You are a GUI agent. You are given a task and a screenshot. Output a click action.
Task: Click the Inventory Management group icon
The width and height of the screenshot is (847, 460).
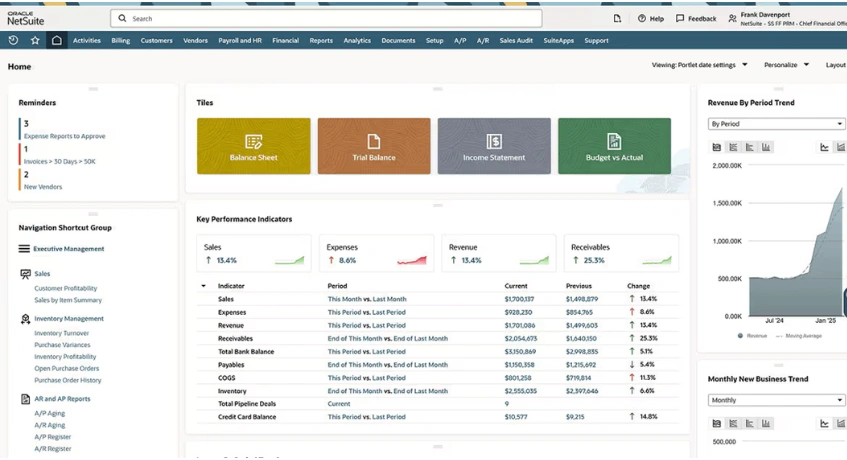pyautogui.click(x=25, y=319)
